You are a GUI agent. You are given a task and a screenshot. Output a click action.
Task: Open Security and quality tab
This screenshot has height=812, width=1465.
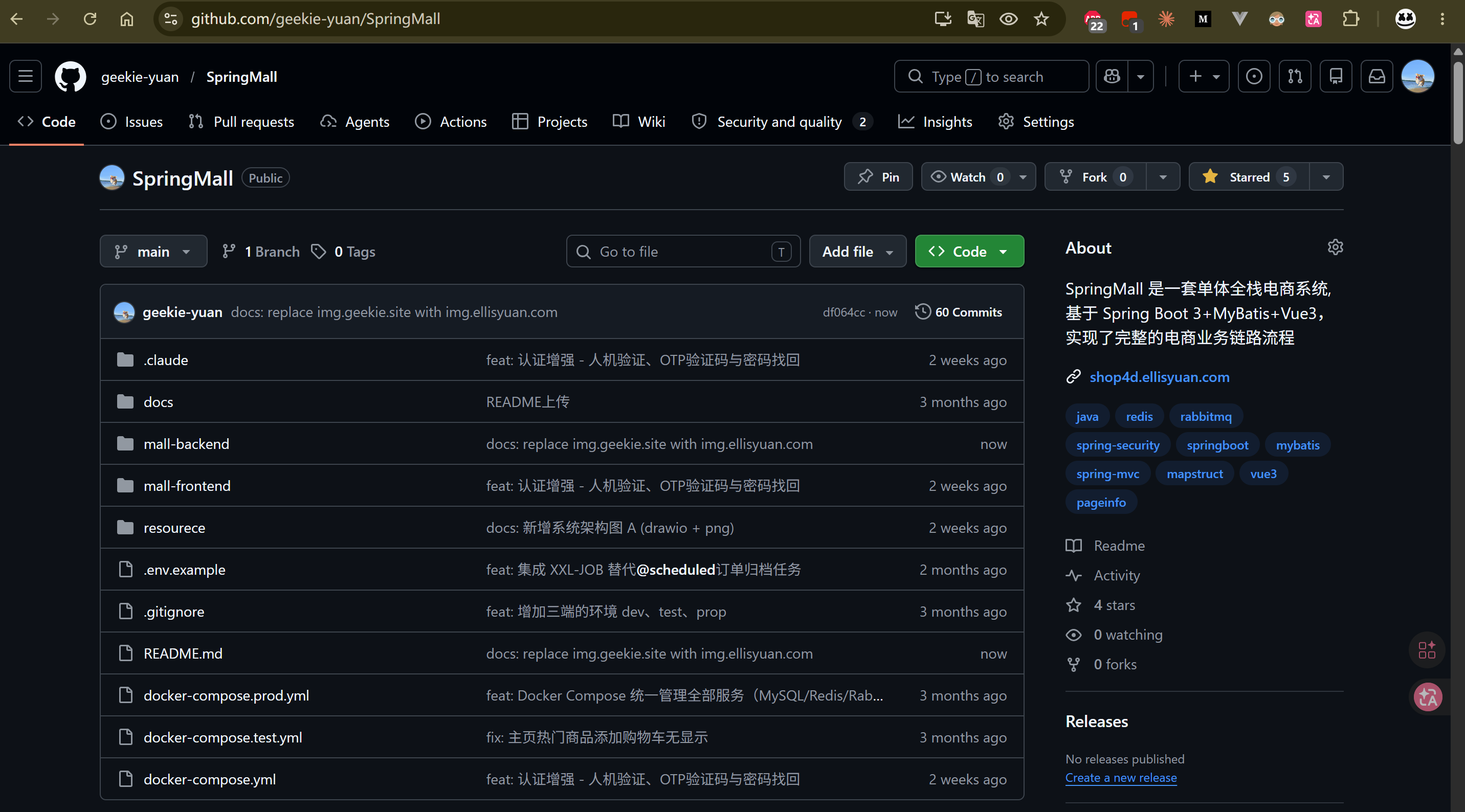pos(782,122)
